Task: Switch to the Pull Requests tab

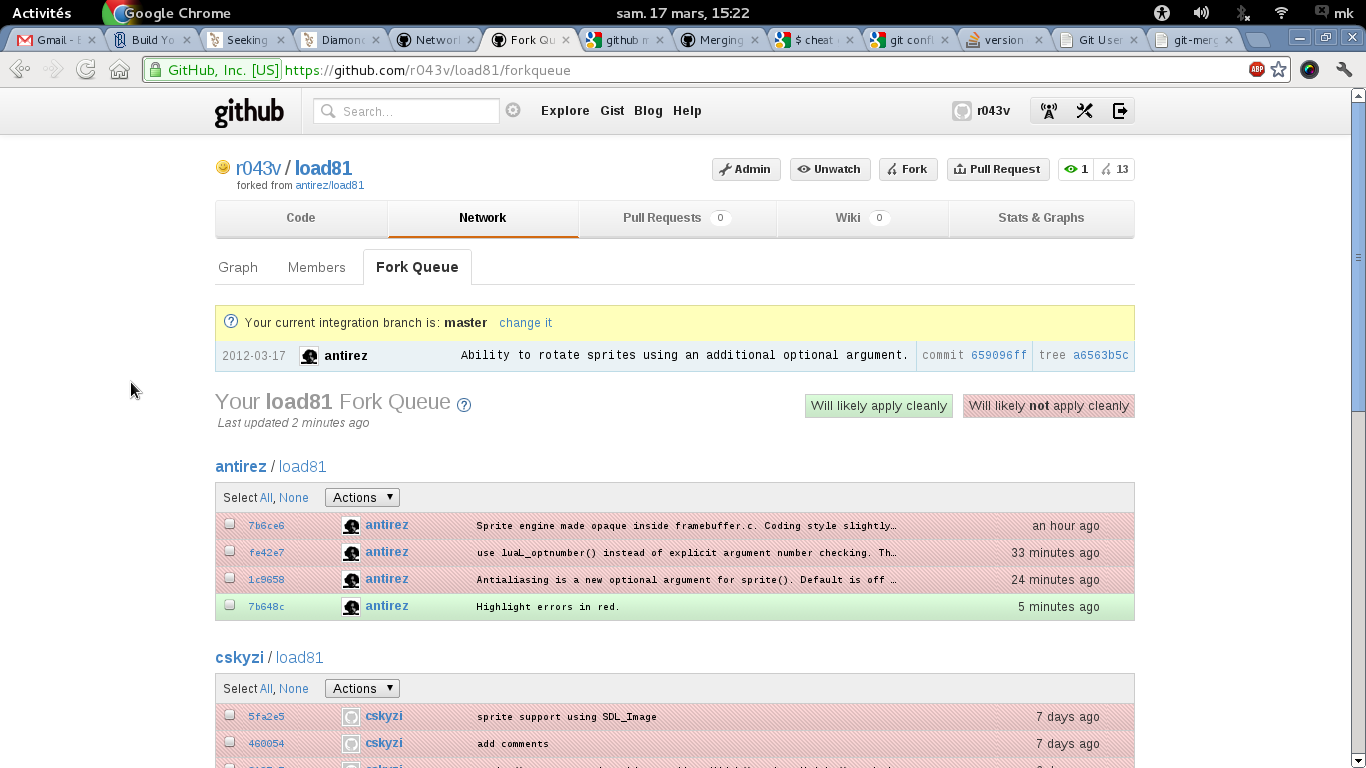Action: pos(676,218)
